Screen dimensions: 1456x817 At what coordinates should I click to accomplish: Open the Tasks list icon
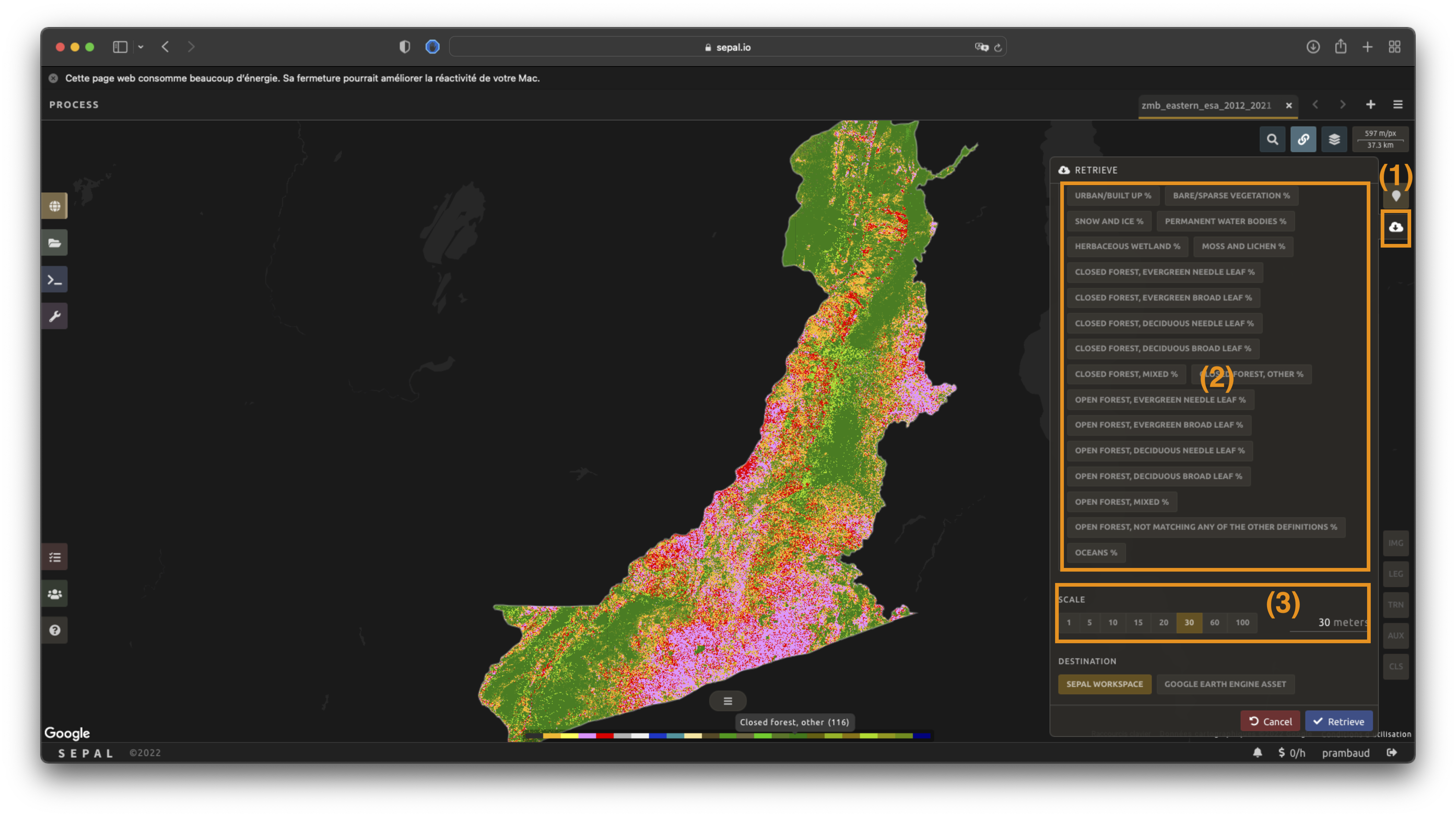point(54,557)
